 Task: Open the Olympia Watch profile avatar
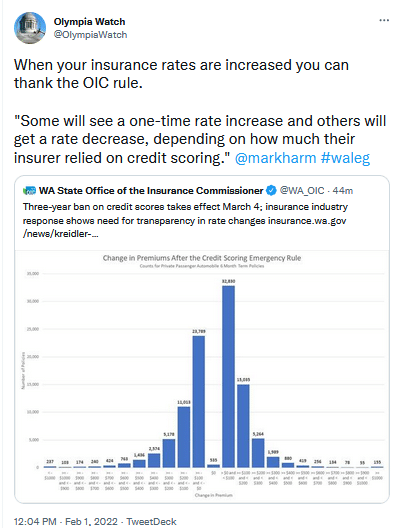(30, 28)
